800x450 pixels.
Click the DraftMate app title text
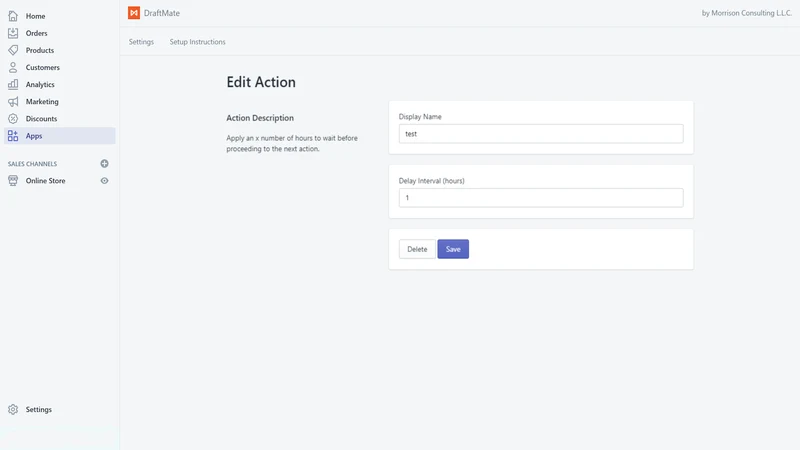[x=162, y=13]
